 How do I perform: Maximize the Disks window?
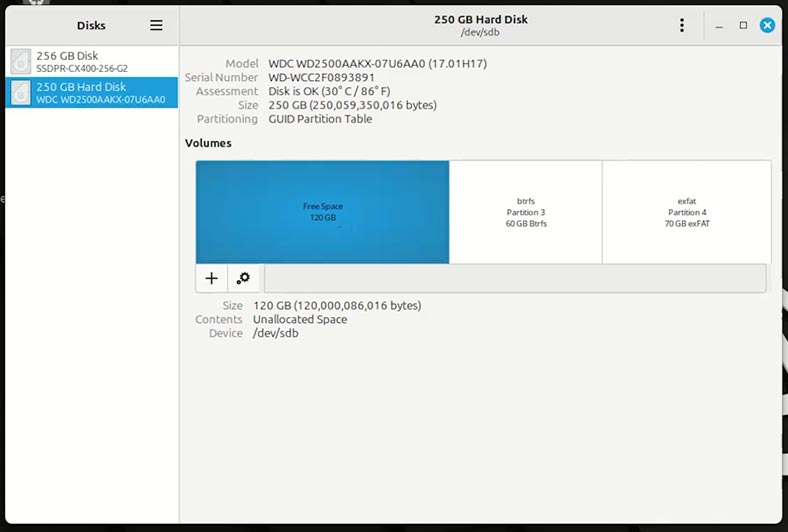coord(743,25)
